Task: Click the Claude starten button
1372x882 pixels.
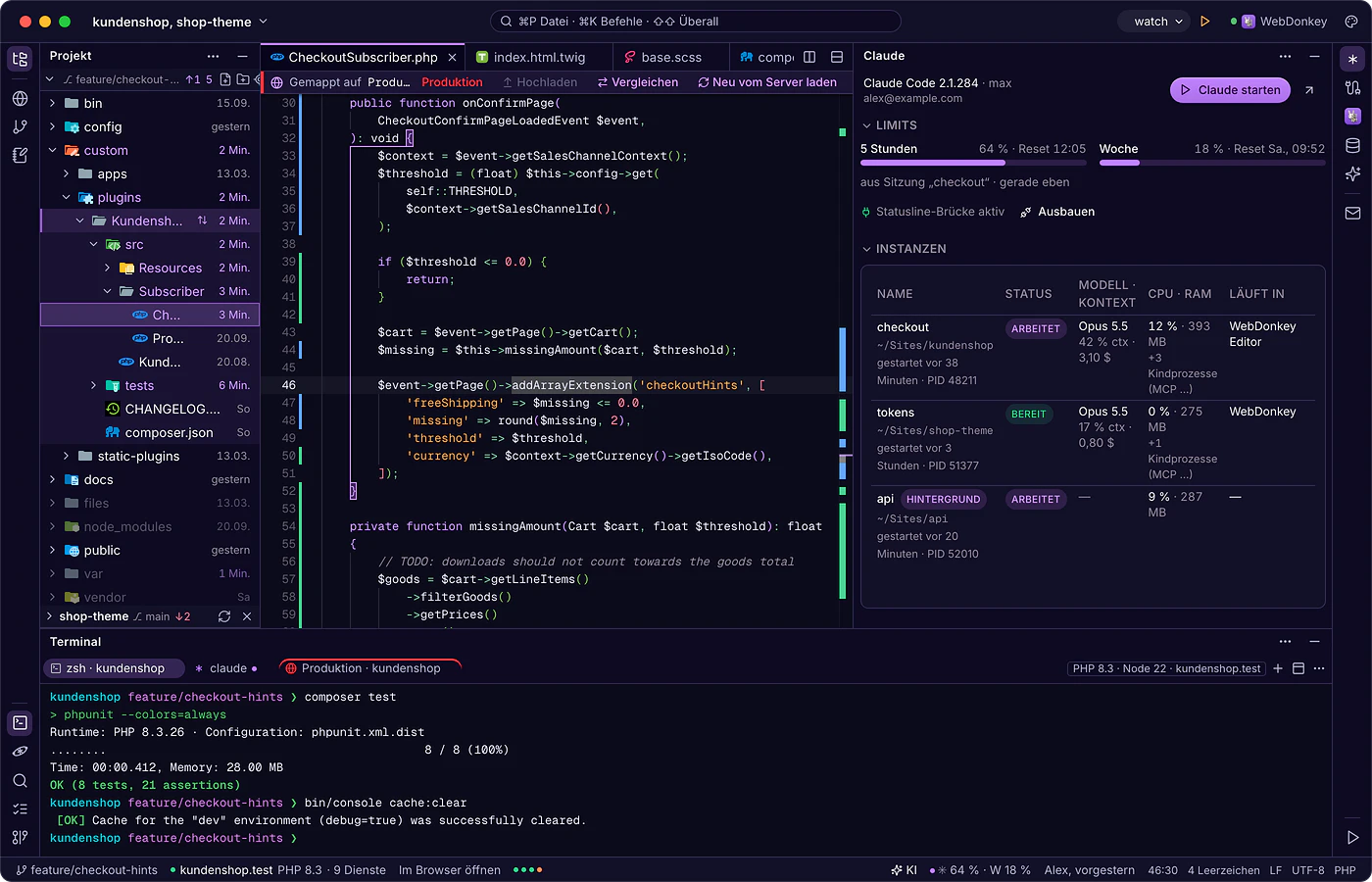Action: point(1230,90)
